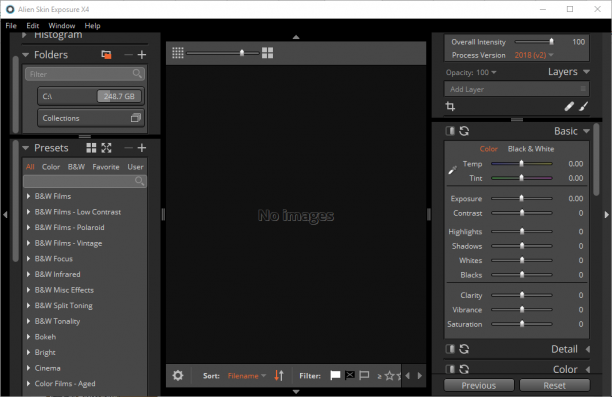This screenshot has width=612, height=397.
Task: Open the File menu
Action: 11,26
